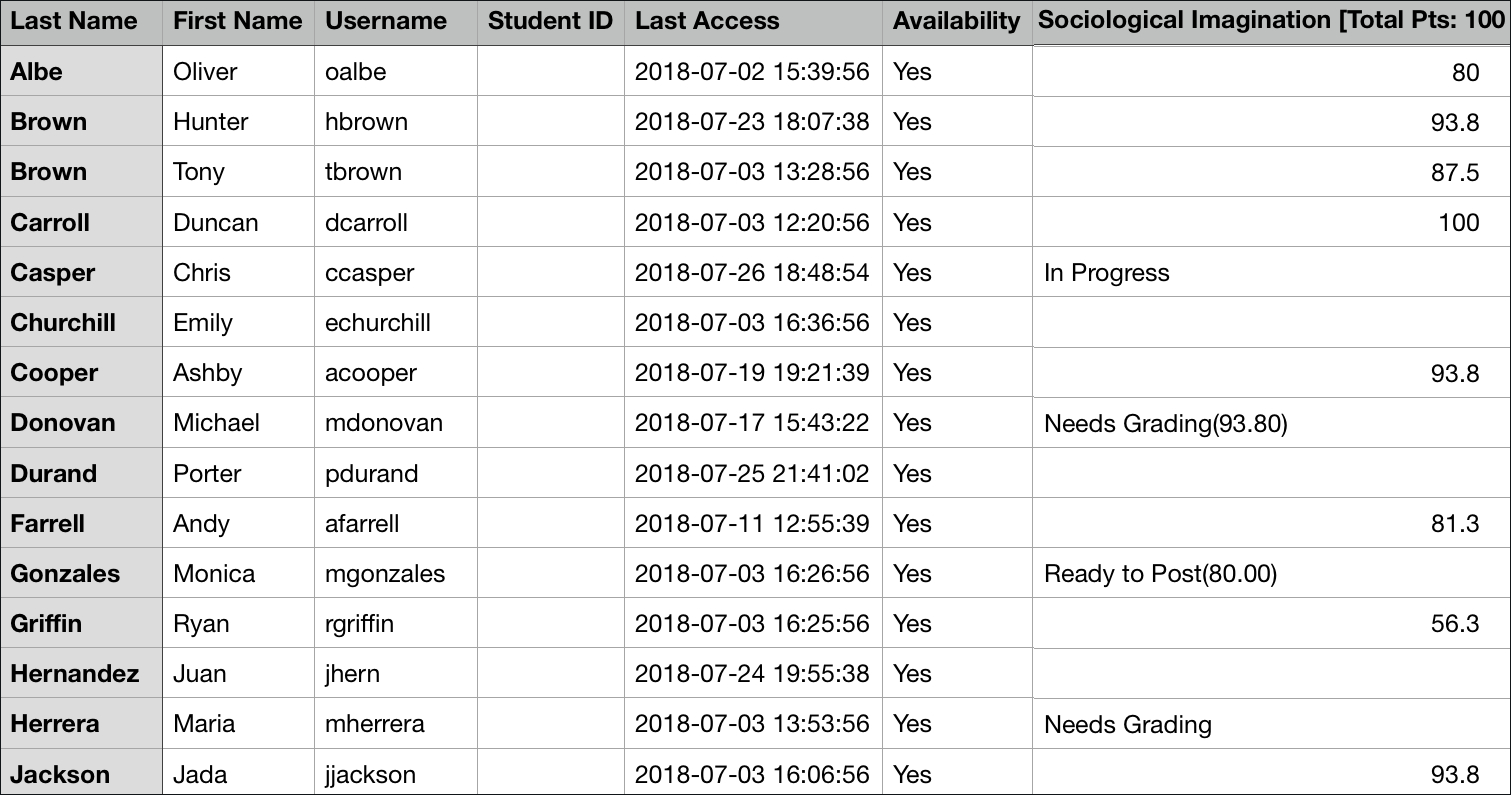Click the username jhern

click(x=352, y=674)
